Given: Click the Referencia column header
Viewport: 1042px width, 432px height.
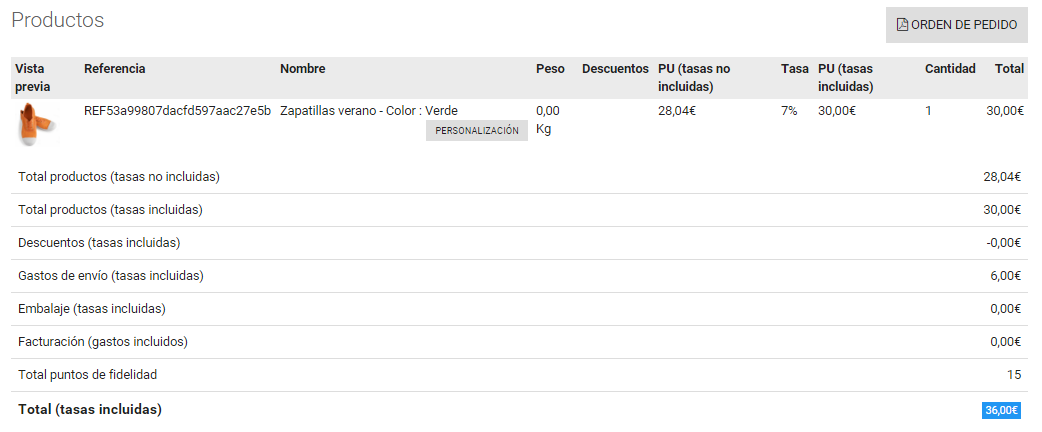Looking at the screenshot, I should [114, 68].
